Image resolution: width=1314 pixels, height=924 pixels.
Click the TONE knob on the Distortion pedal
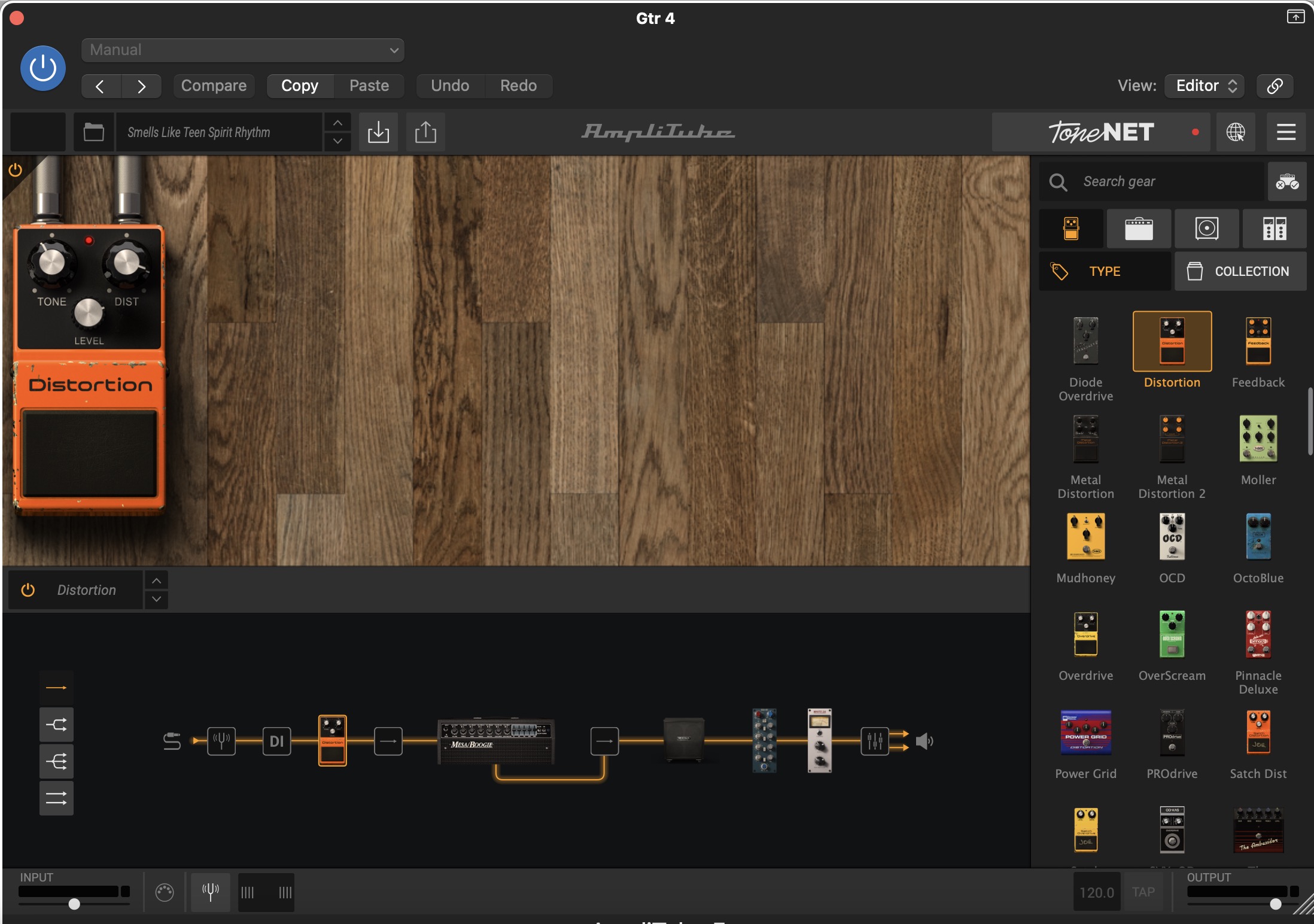(x=51, y=262)
